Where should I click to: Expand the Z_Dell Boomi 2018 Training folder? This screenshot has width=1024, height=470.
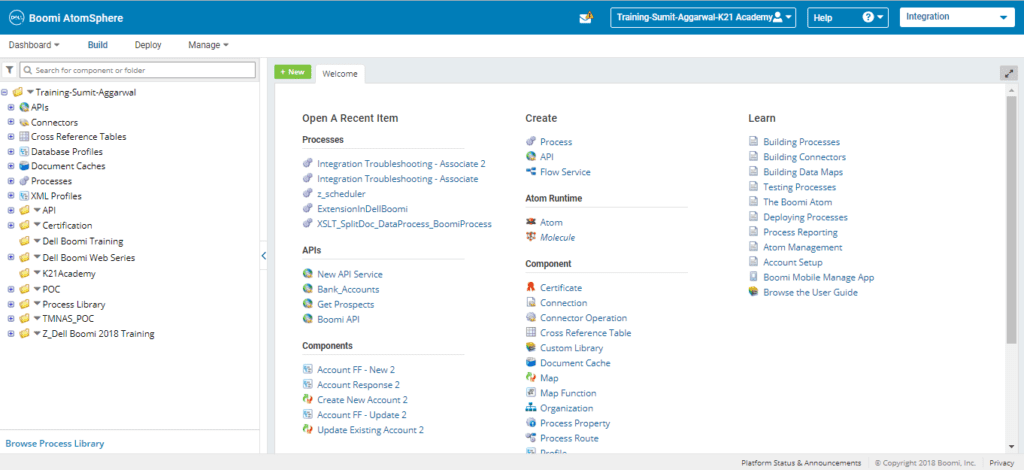click(11, 334)
